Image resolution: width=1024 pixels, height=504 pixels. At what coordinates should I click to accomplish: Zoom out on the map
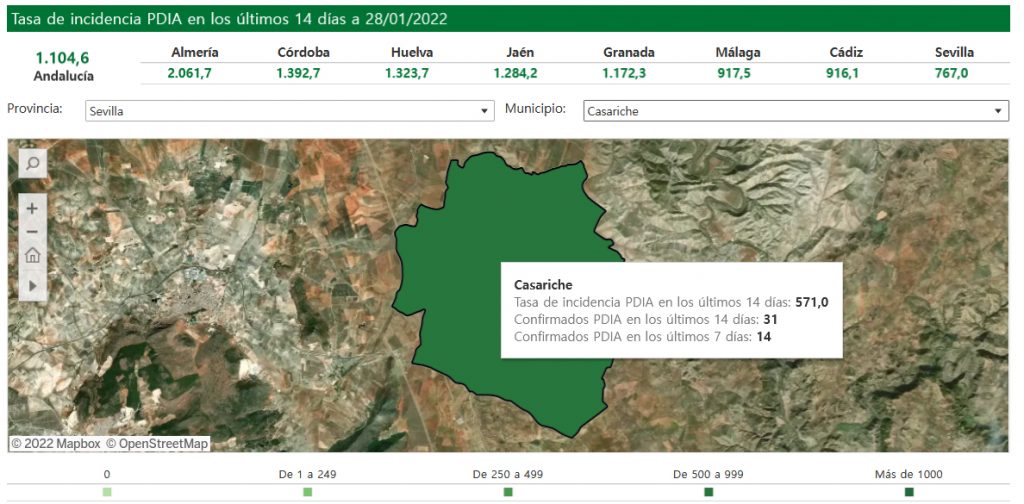pos(32,231)
